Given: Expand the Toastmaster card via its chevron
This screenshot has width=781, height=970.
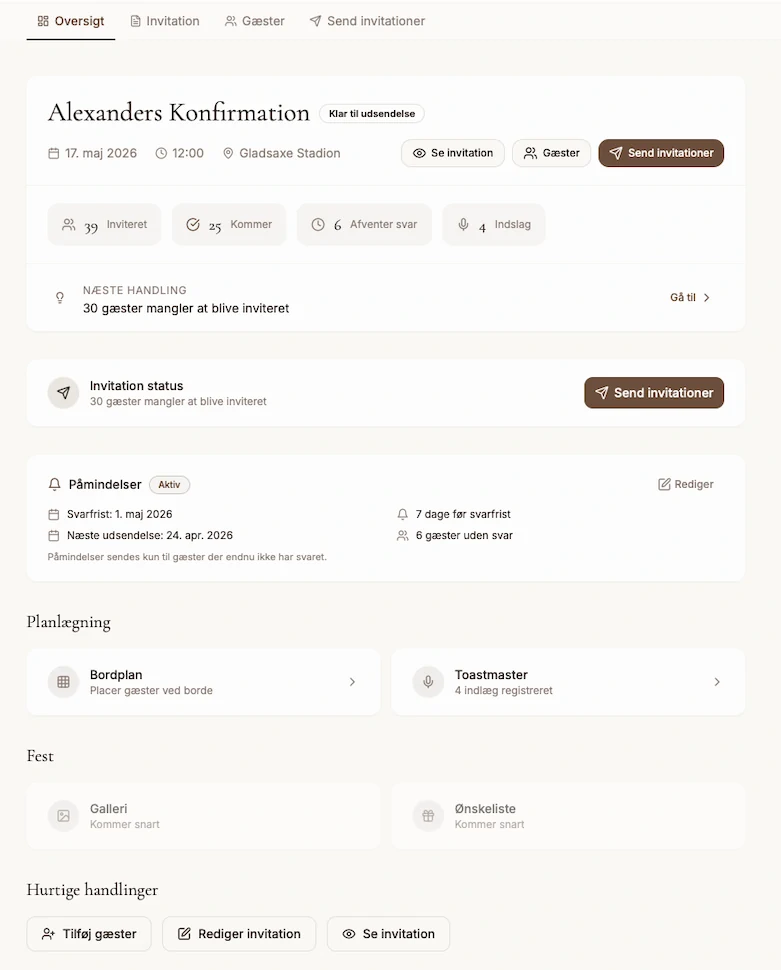Looking at the screenshot, I should click(716, 681).
